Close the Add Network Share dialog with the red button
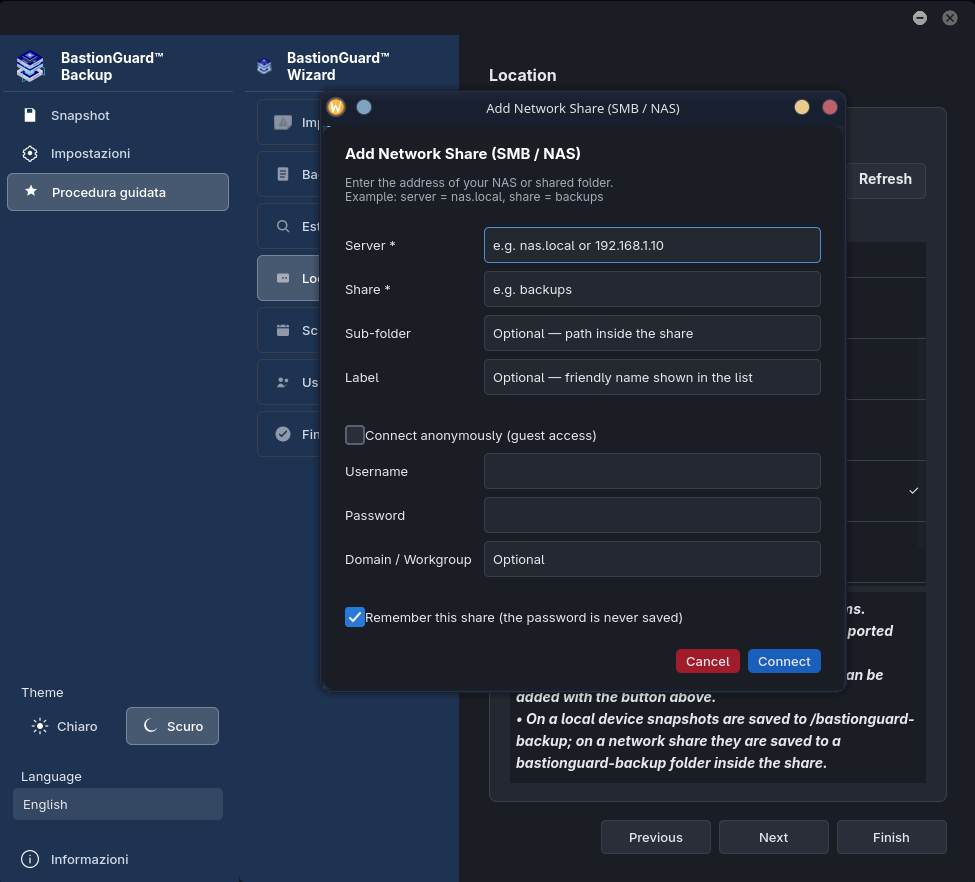Screen dimensions: 975x882 click(829, 108)
